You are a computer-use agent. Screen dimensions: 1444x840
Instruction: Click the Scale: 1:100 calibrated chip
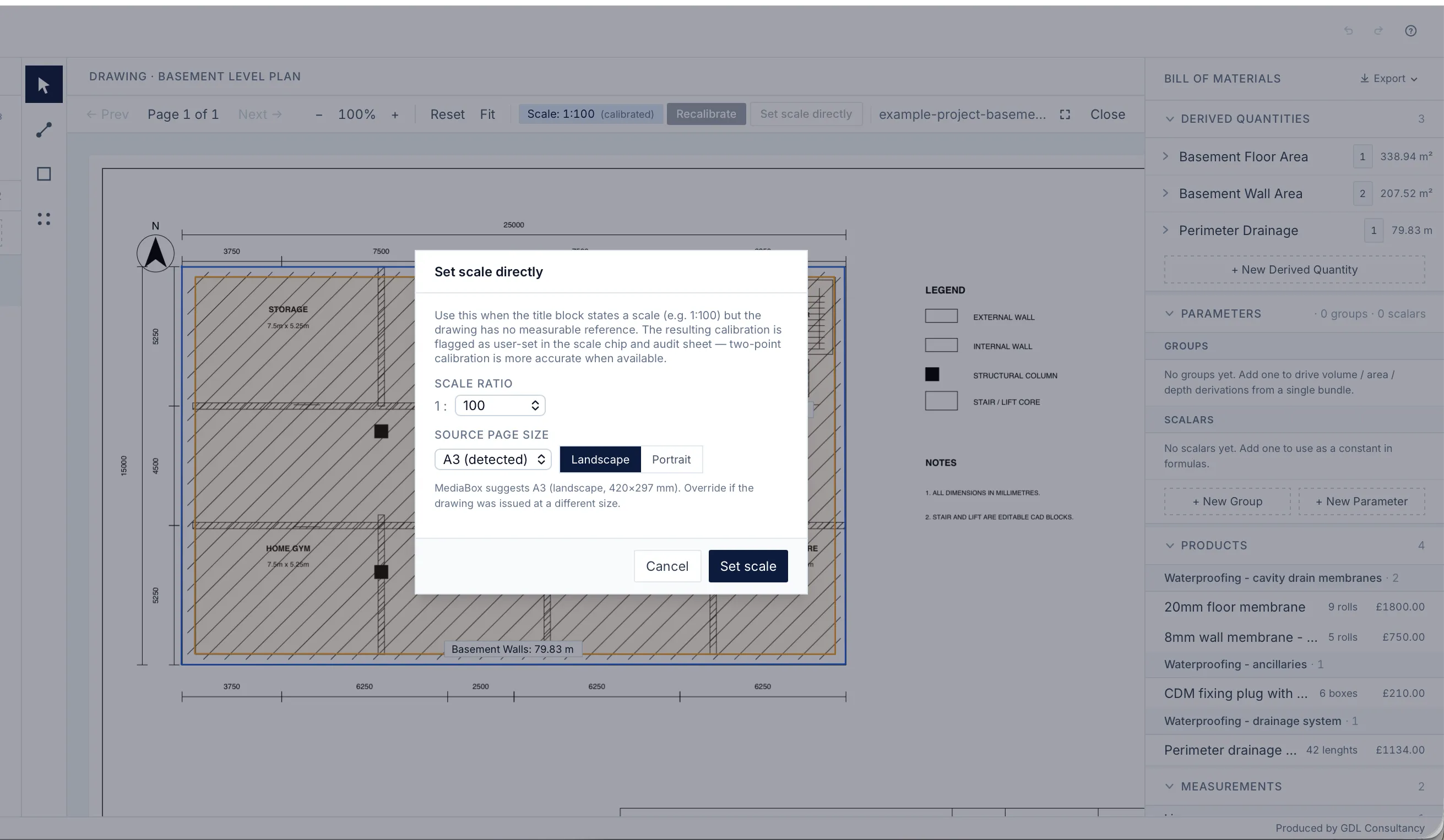pyautogui.click(x=590, y=114)
